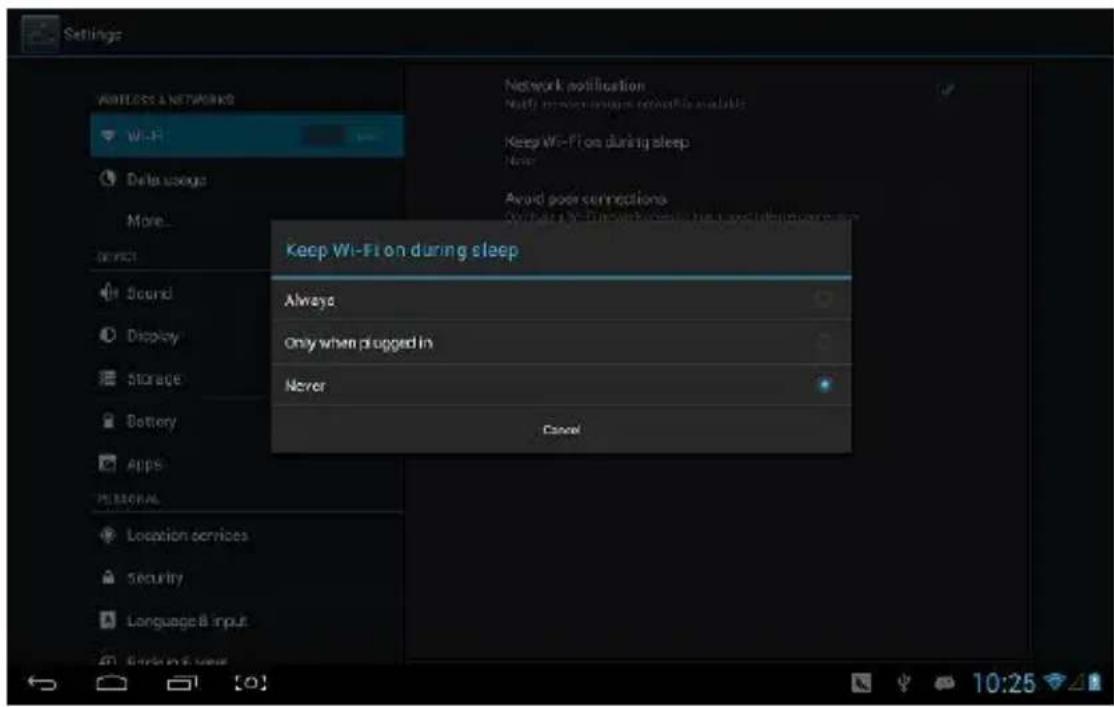Tap the Back navigation icon
This screenshot has width=1114, height=707.
pos(42,684)
